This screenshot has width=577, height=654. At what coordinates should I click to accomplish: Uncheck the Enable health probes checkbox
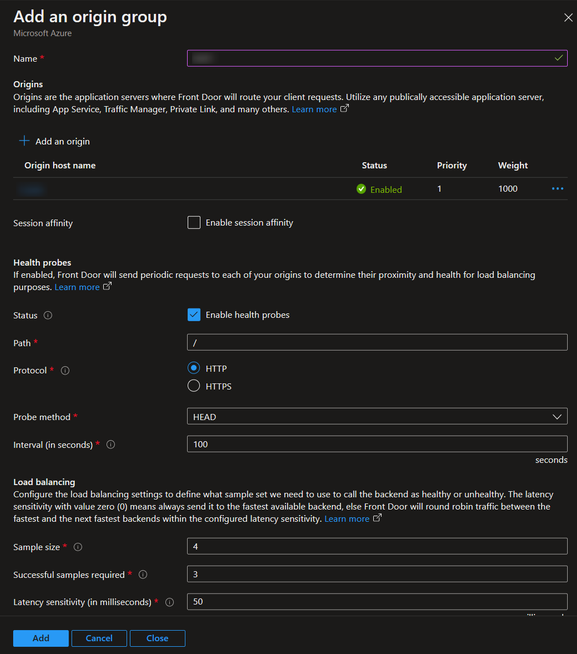coord(194,315)
